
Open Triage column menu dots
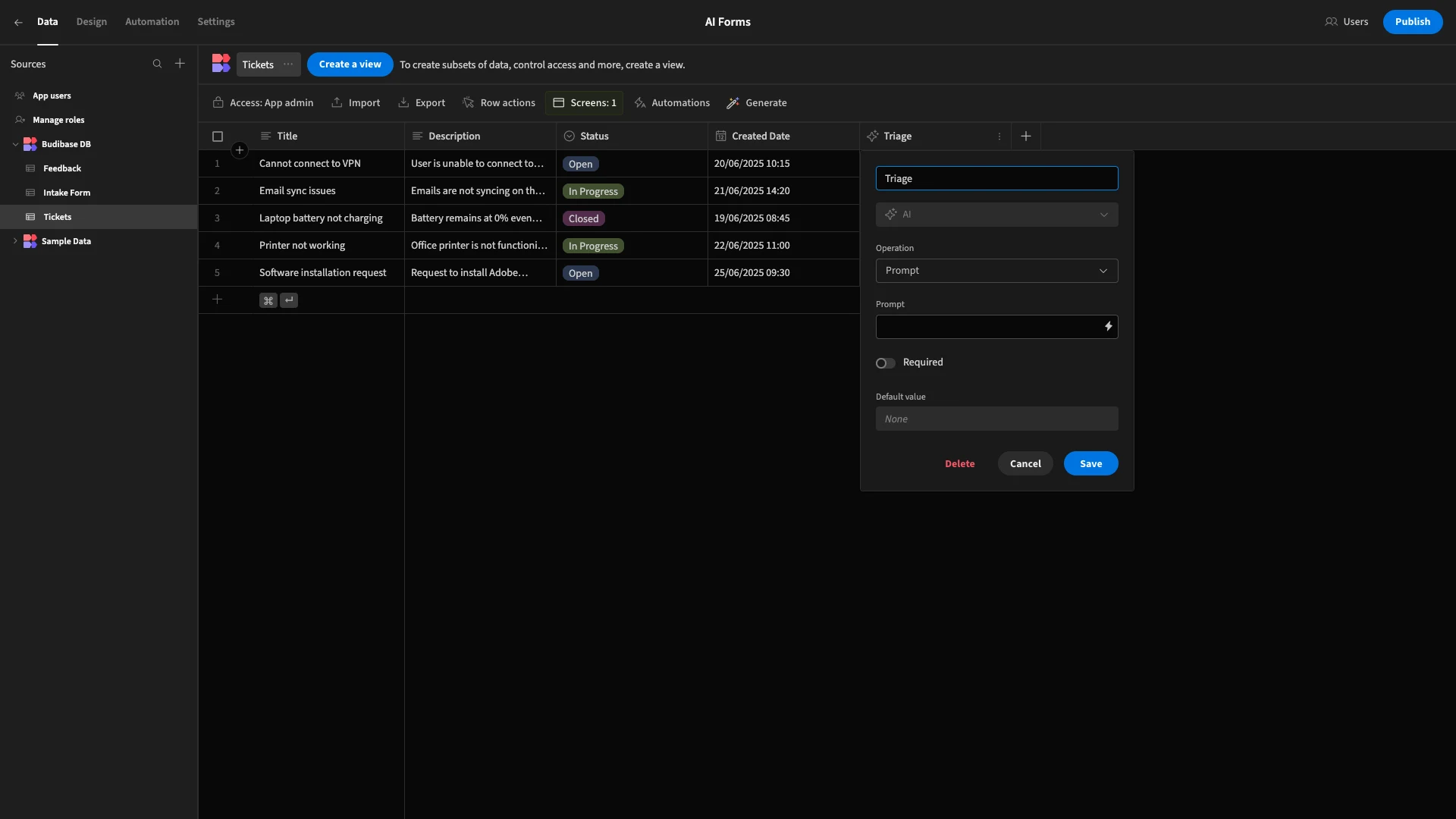[999, 136]
